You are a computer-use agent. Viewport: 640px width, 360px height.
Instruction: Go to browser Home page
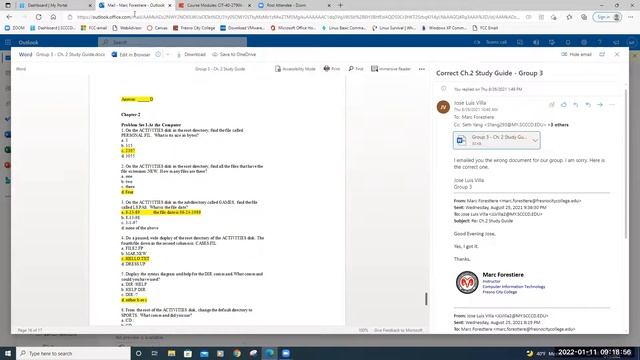tap(53, 17)
